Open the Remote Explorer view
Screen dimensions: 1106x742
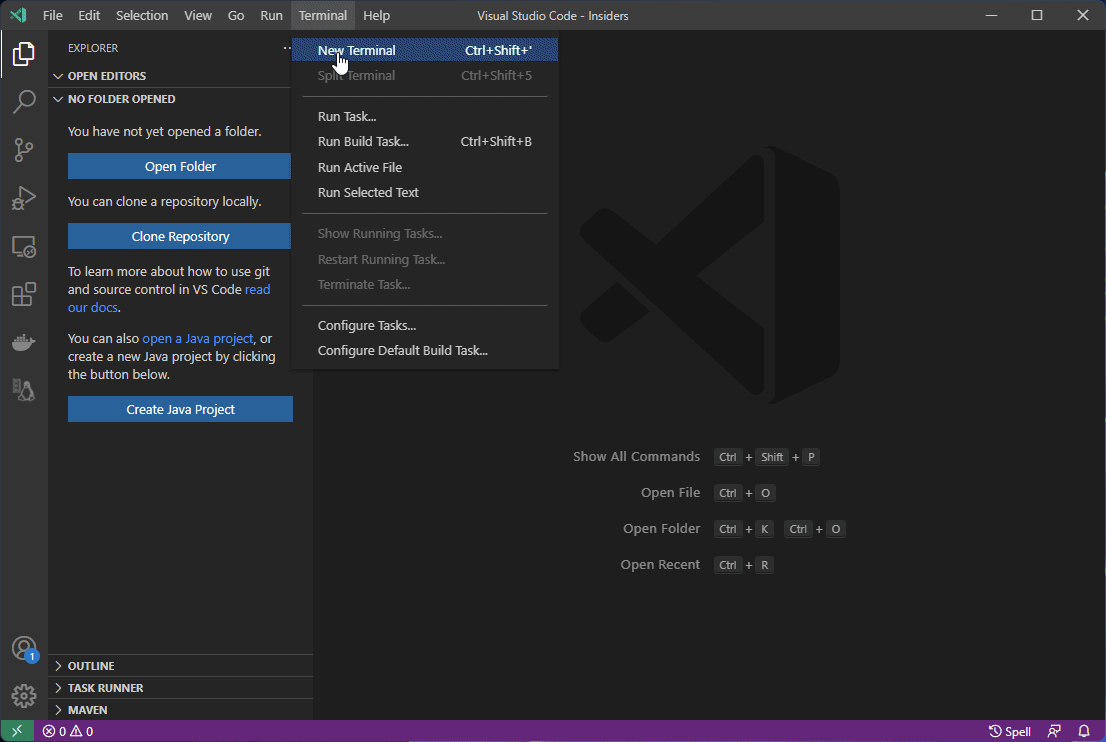tap(24, 246)
